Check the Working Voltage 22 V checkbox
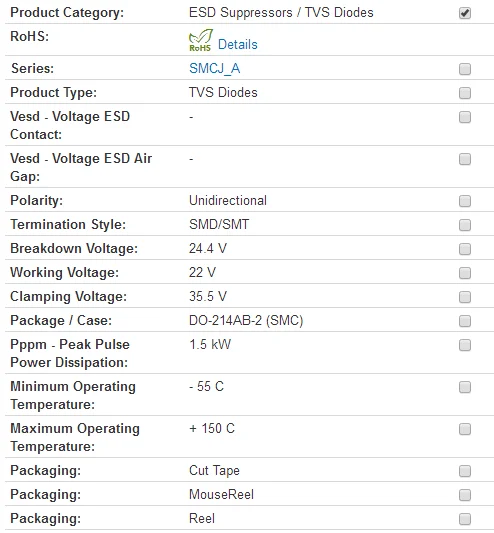The image size is (494, 533). point(465,273)
